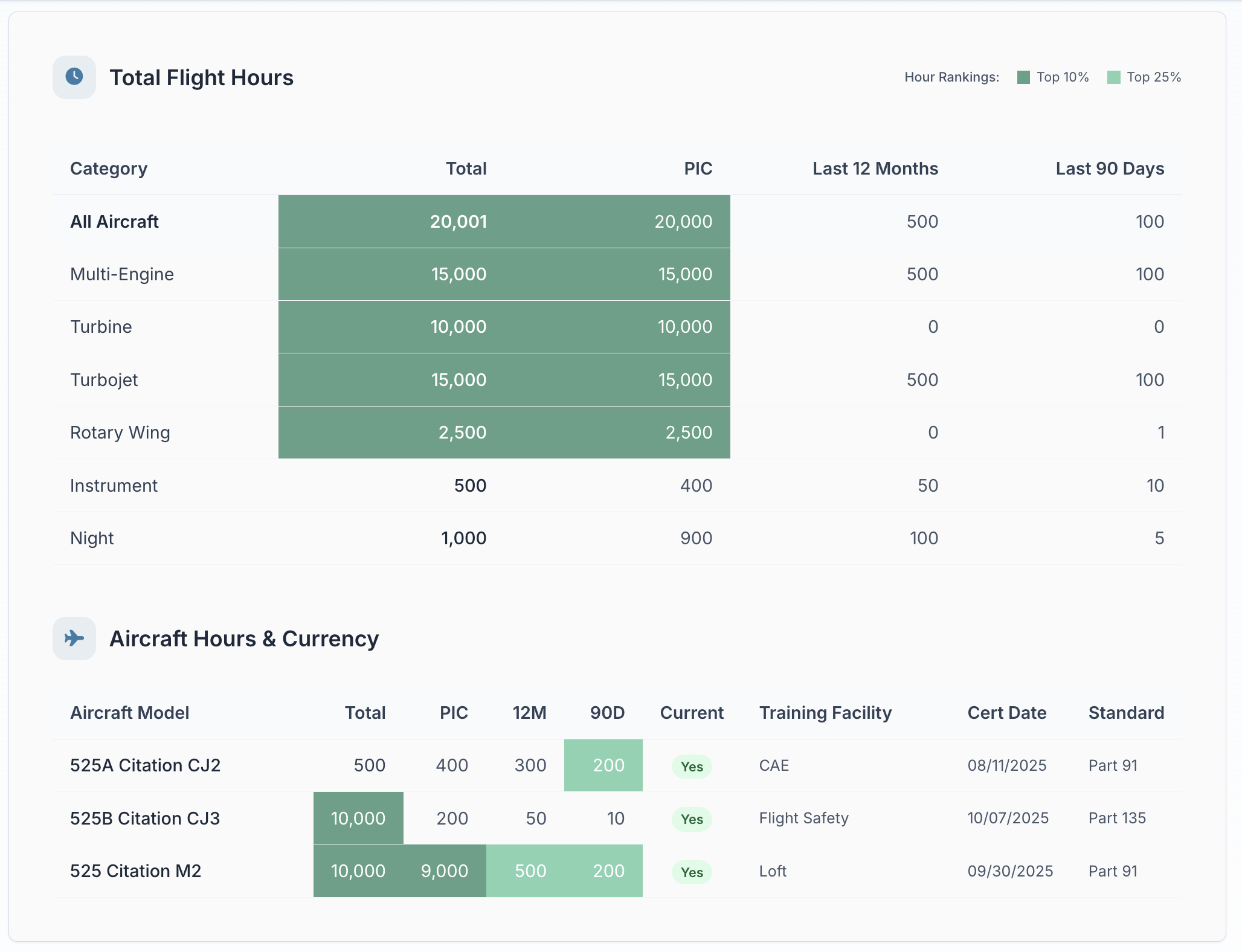Click the Aircraft Model column header
Image resolution: width=1242 pixels, height=952 pixels.
[129, 713]
